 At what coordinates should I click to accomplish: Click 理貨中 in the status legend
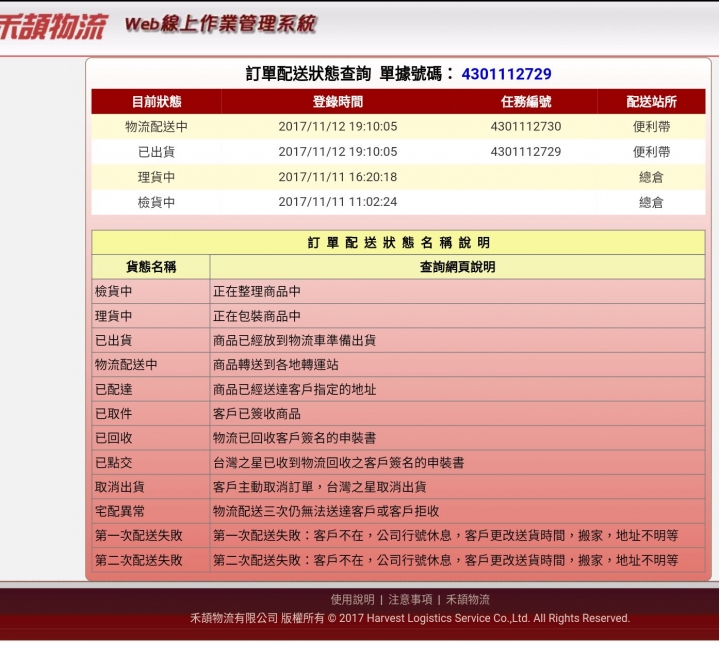coord(113,316)
